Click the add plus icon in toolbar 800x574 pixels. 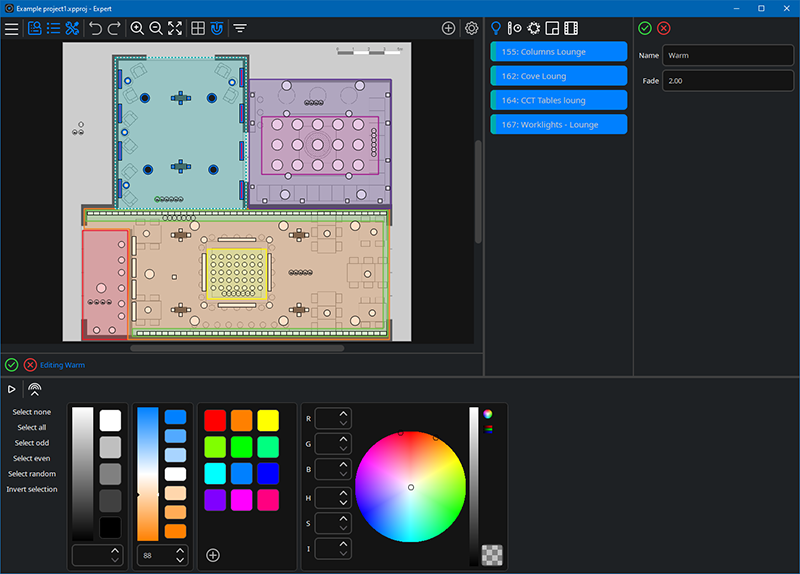pyautogui.click(x=448, y=29)
